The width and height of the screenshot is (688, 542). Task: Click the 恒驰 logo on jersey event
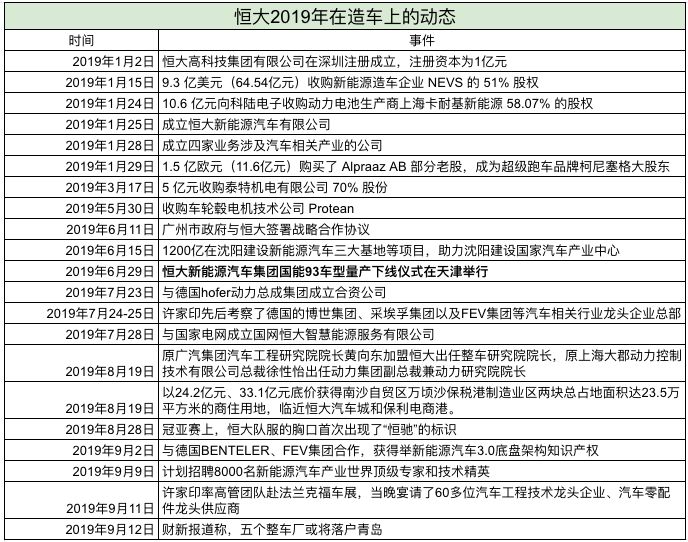[421, 429]
